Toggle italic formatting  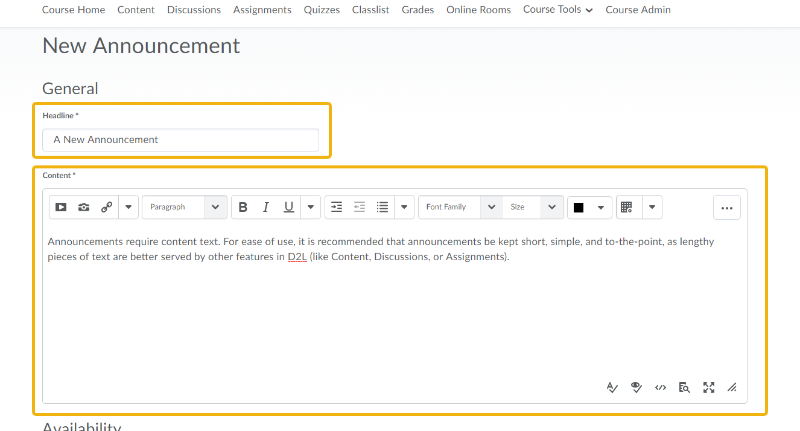(266, 207)
